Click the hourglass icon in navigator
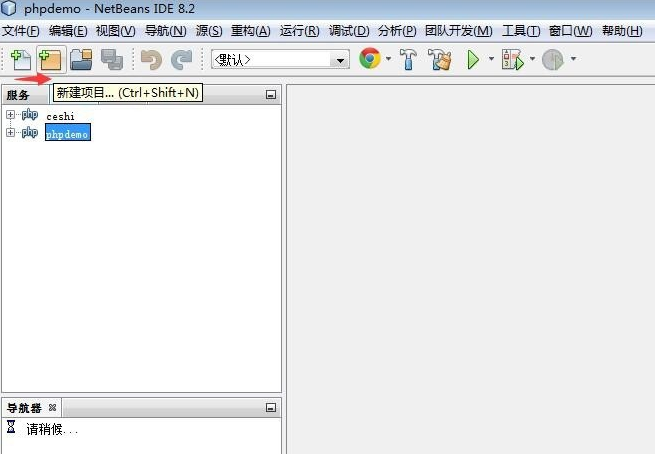Image resolution: width=655 pixels, height=454 pixels. [11, 427]
